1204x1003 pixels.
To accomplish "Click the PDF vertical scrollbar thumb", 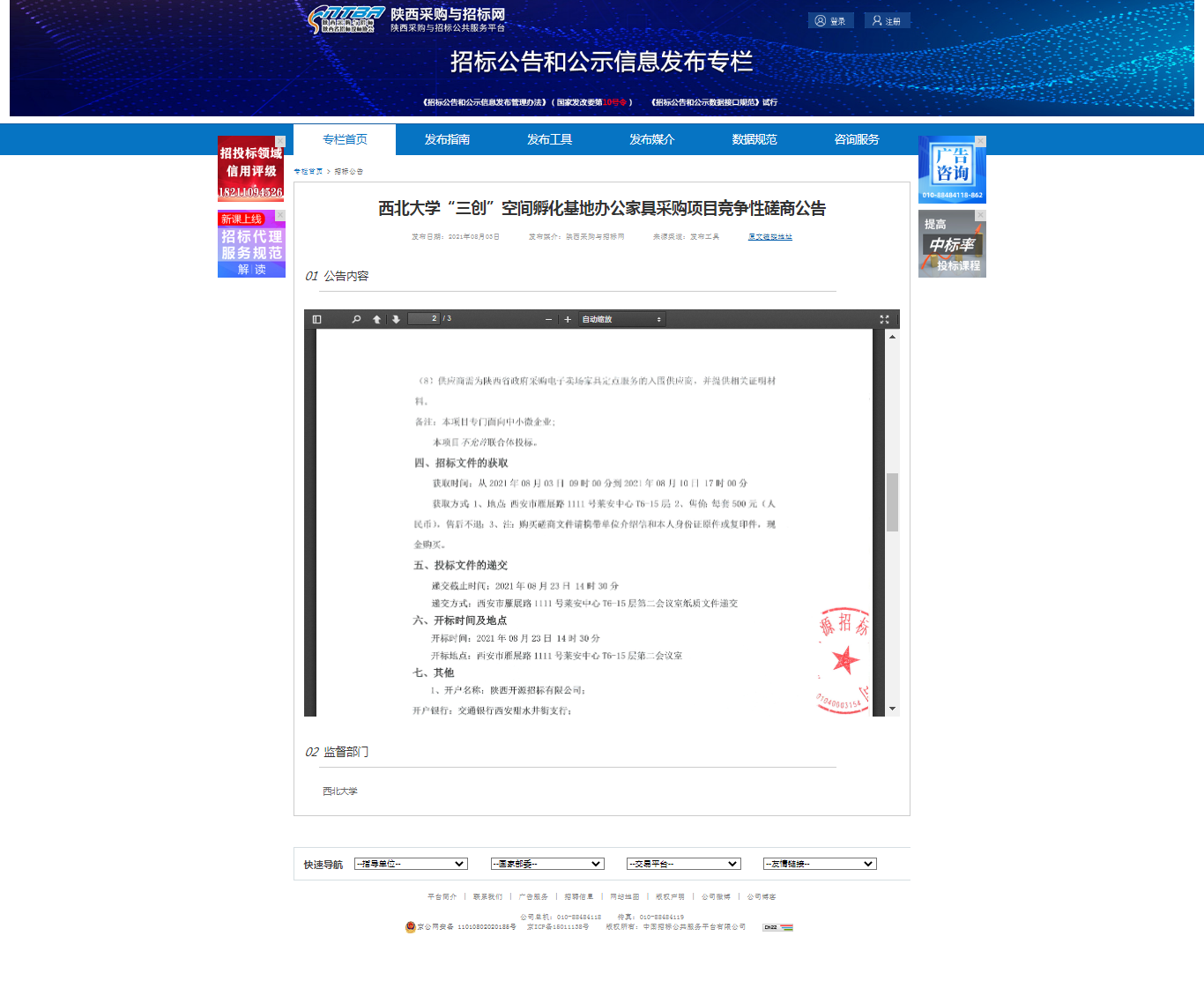I will coord(892,502).
